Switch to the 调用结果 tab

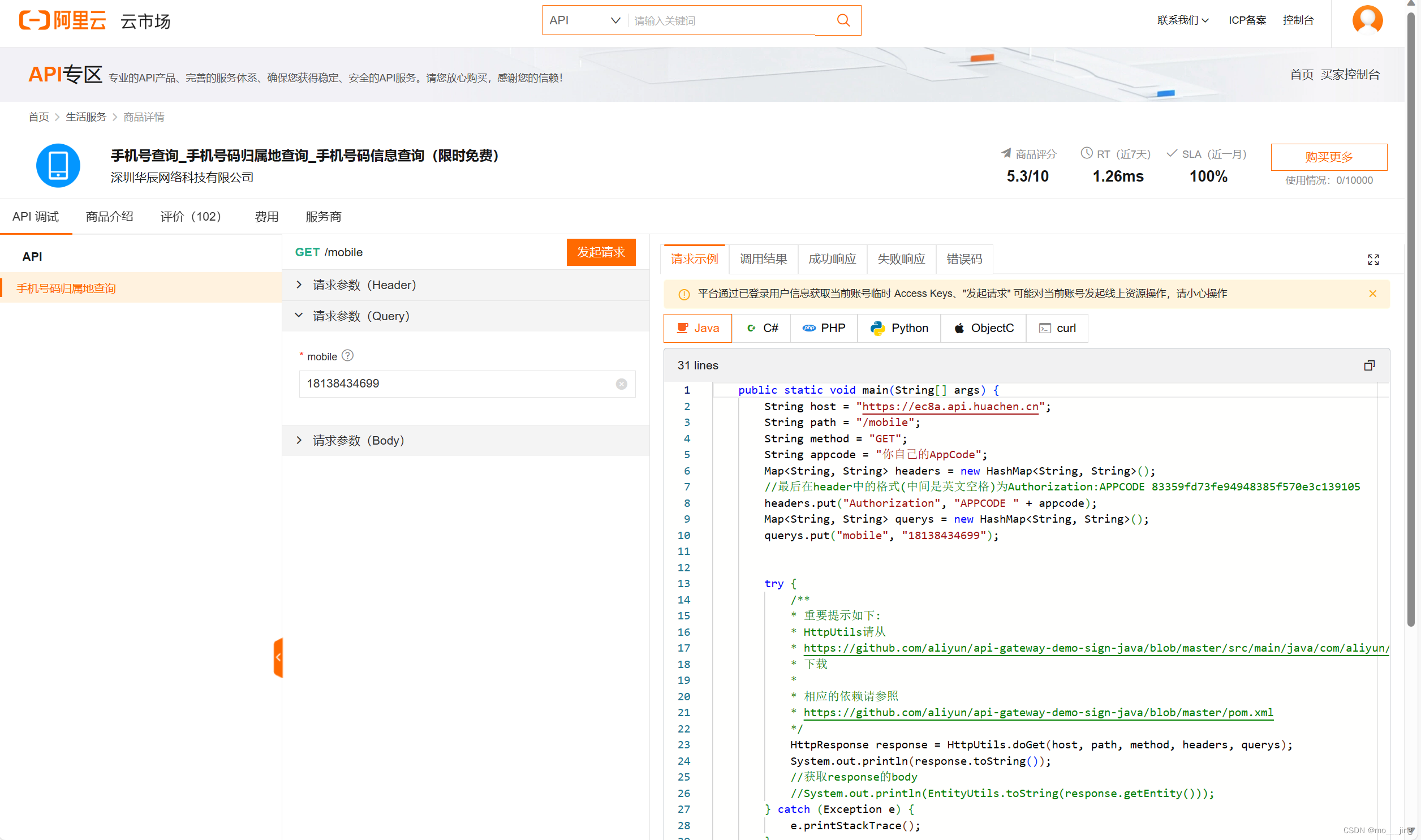763,259
